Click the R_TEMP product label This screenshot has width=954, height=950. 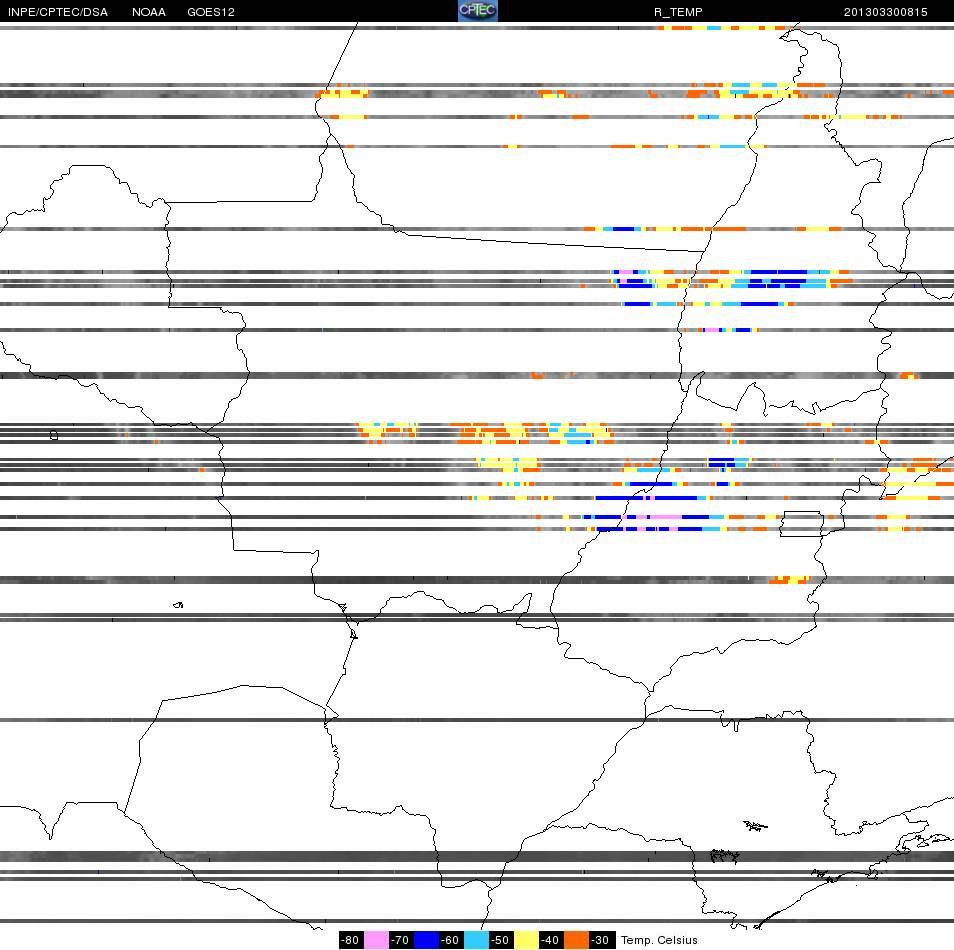tap(678, 12)
